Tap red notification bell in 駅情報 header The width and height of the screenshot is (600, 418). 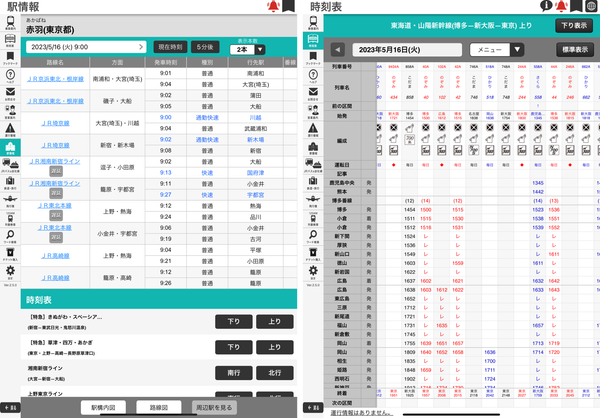273,6
